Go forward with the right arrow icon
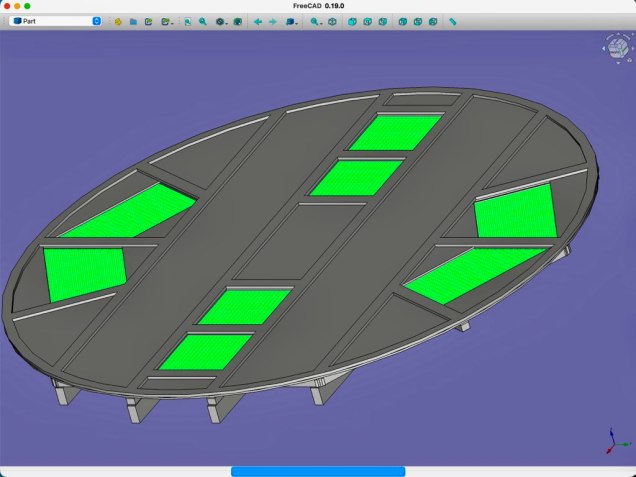Viewport: 636px width, 477px height. (272, 21)
